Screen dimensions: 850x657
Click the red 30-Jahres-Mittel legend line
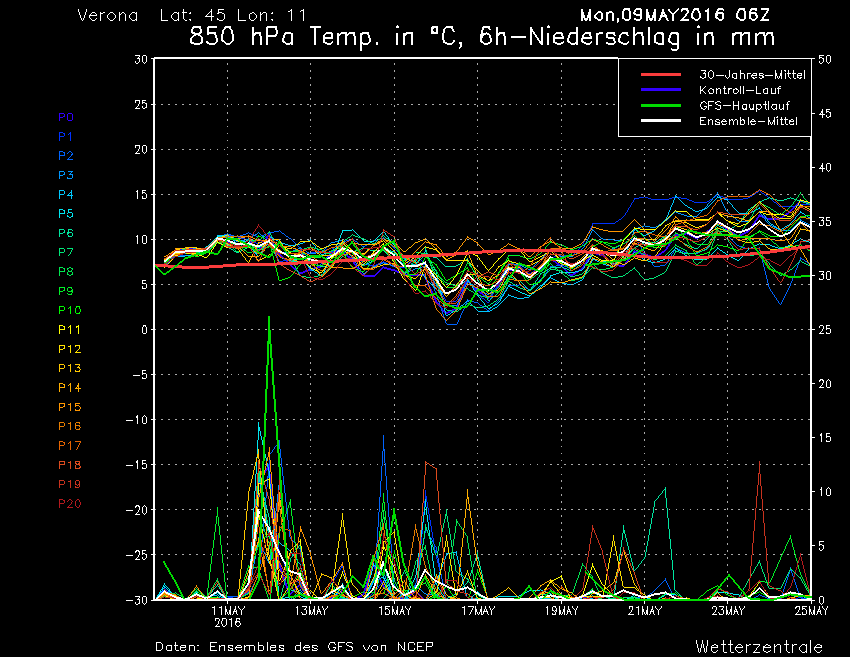pos(661,74)
